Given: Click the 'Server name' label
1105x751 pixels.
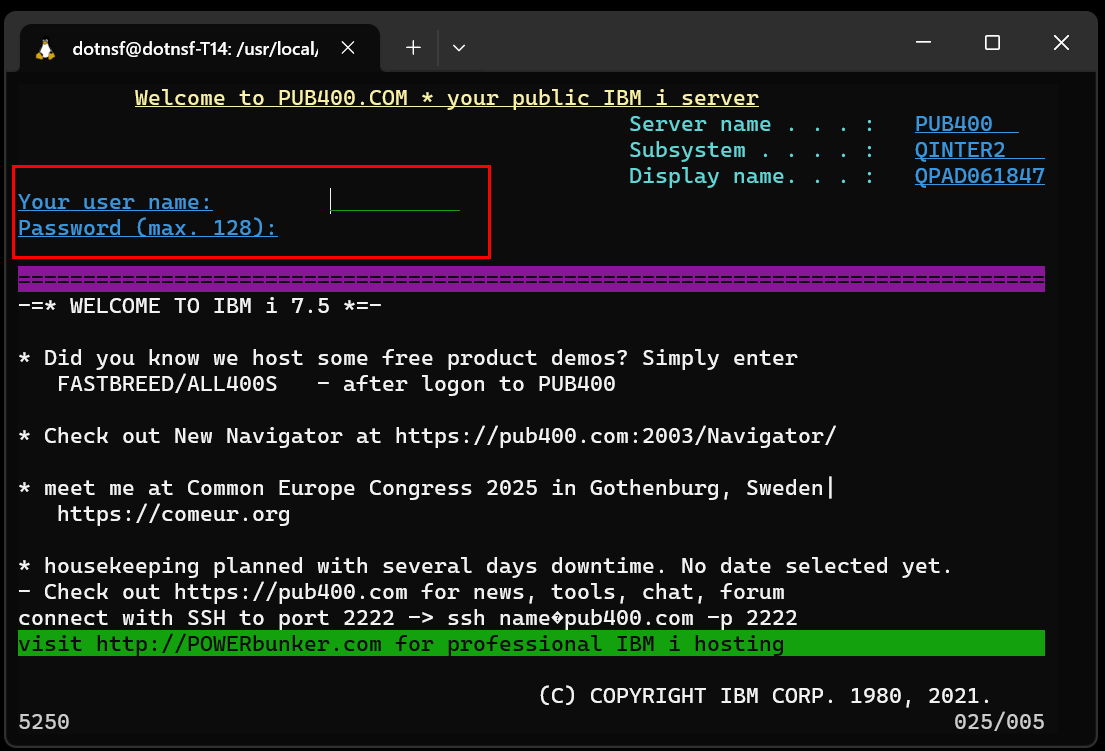Looking at the screenshot, I should 700,124.
